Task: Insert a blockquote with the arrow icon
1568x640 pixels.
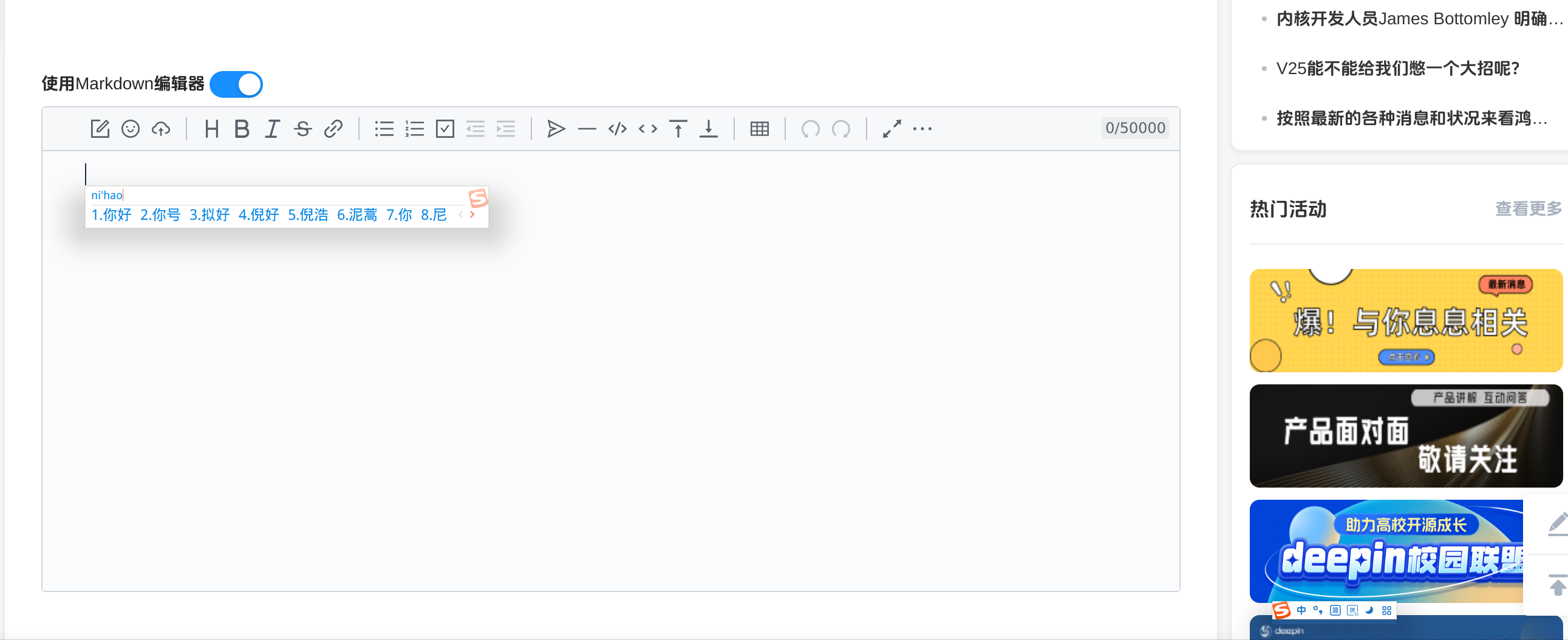Action: 556,128
